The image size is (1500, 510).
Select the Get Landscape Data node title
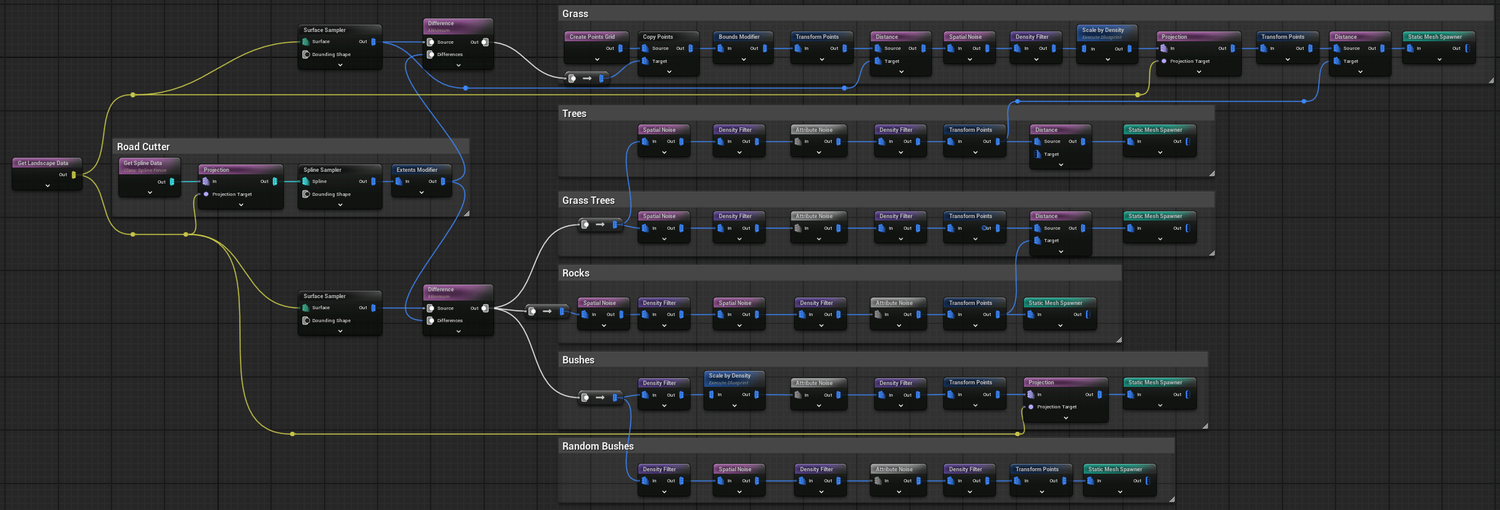click(43, 163)
